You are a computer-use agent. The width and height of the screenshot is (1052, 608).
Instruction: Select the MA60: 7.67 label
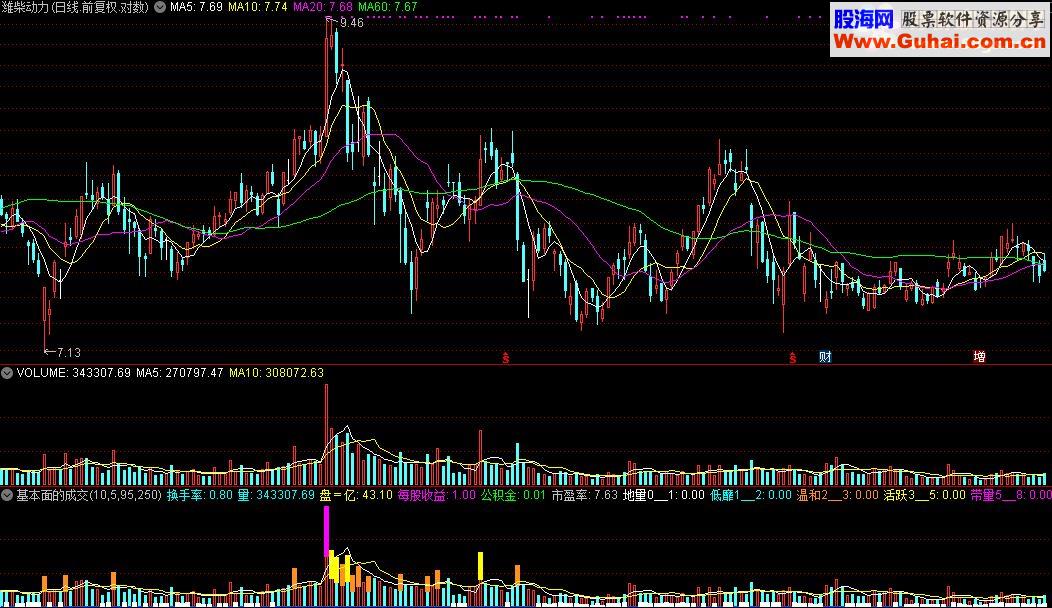tap(388, 7)
